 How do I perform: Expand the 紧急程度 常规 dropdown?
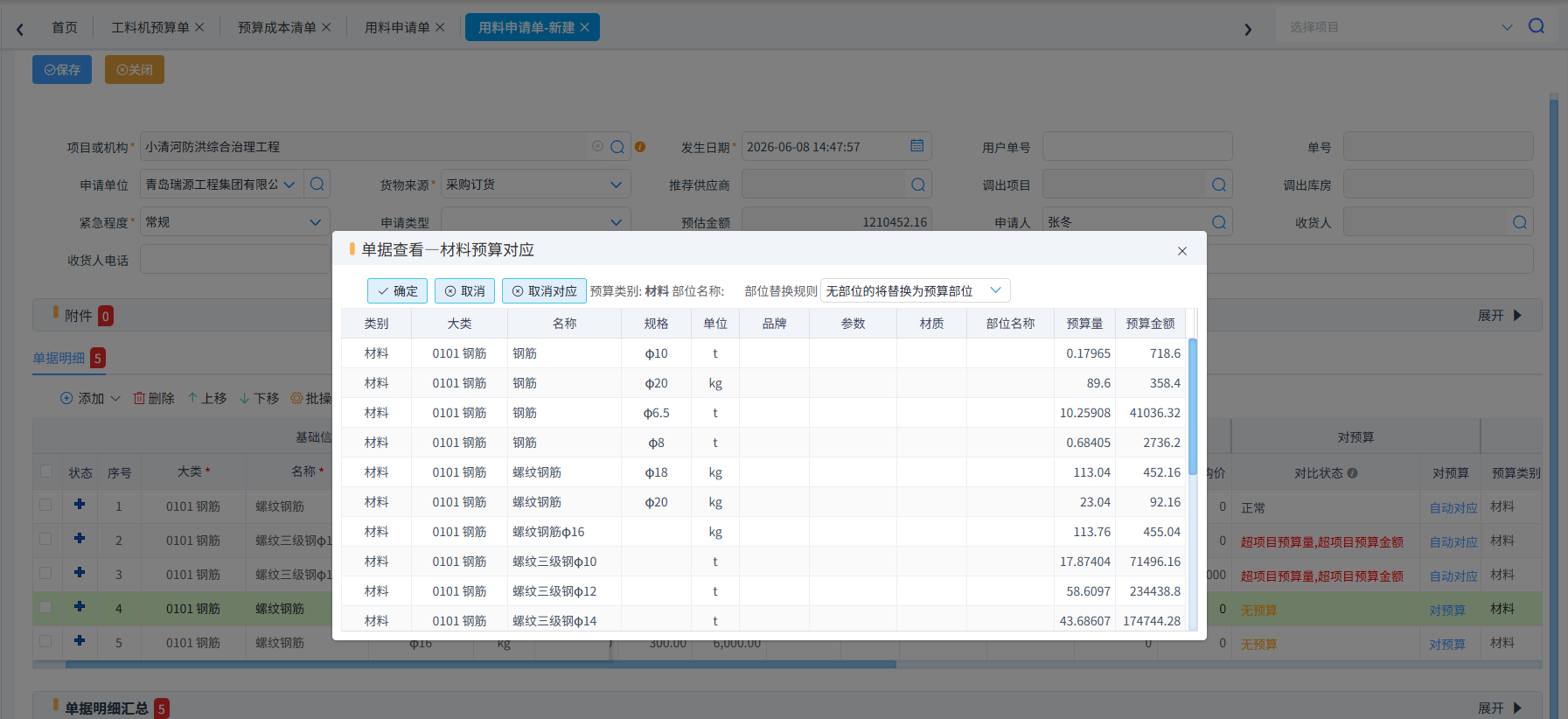234,222
